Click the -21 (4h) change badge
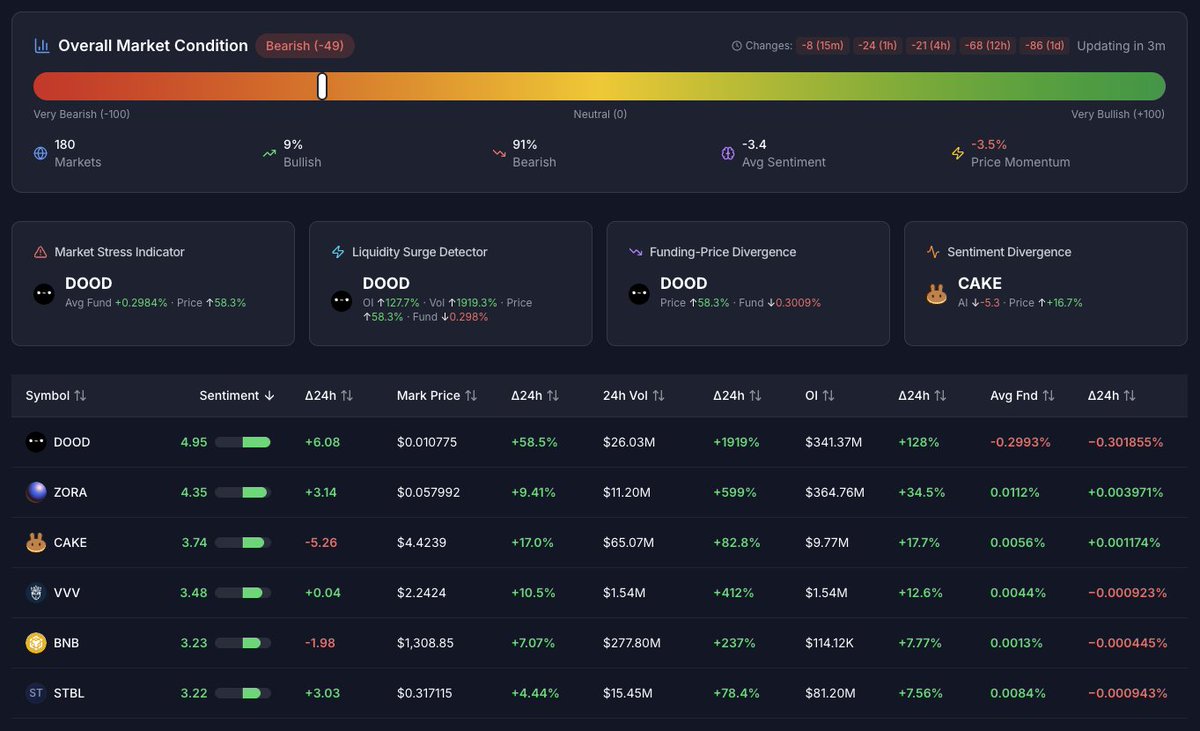Image resolution: width=1200 pixels, height=731 pixels. (x=930, y=46)
